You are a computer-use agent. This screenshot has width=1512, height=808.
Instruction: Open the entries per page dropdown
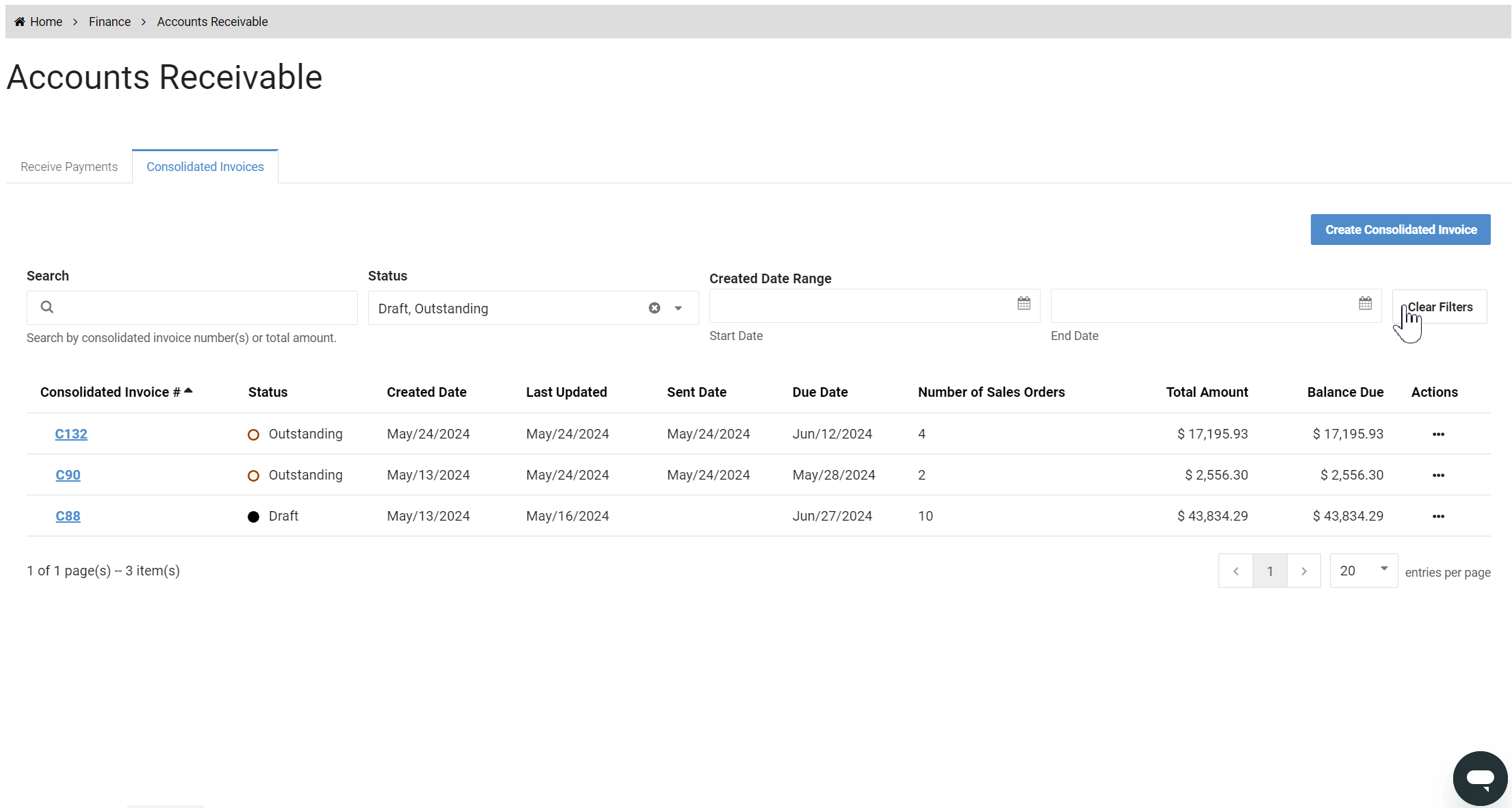(x=1363, y=570)
